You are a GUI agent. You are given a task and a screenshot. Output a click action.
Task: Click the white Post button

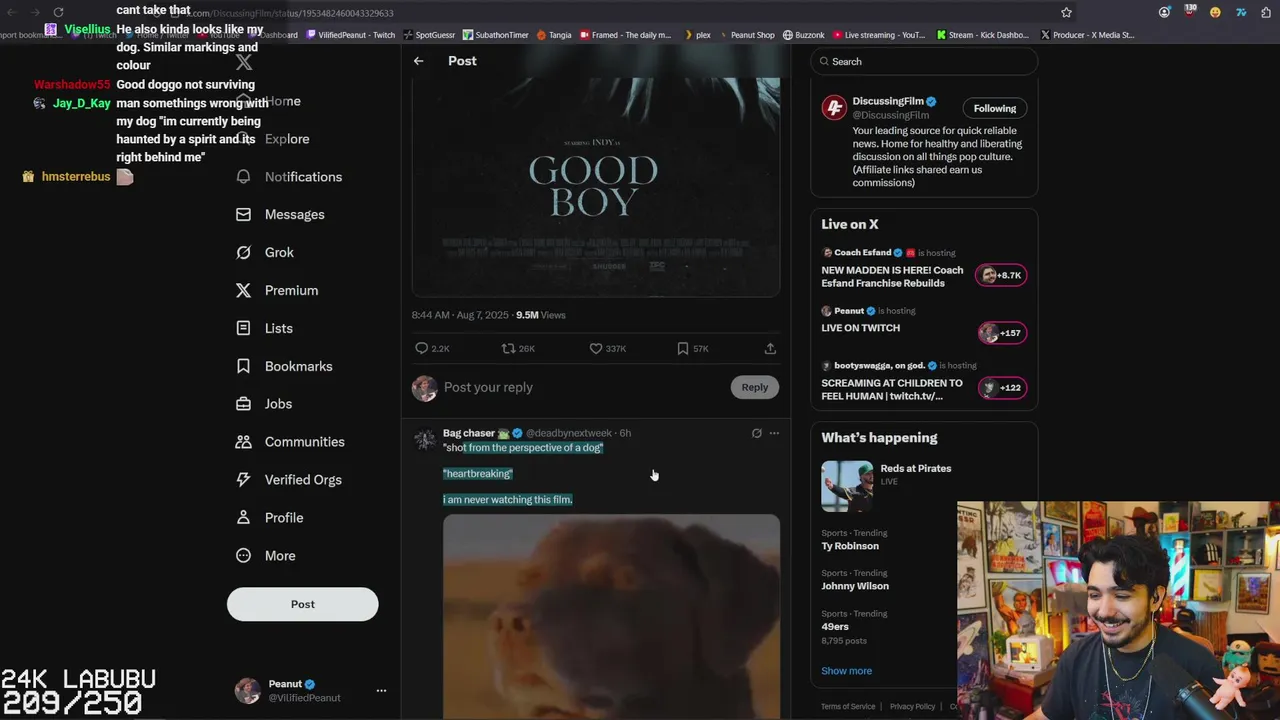[302, 604]
